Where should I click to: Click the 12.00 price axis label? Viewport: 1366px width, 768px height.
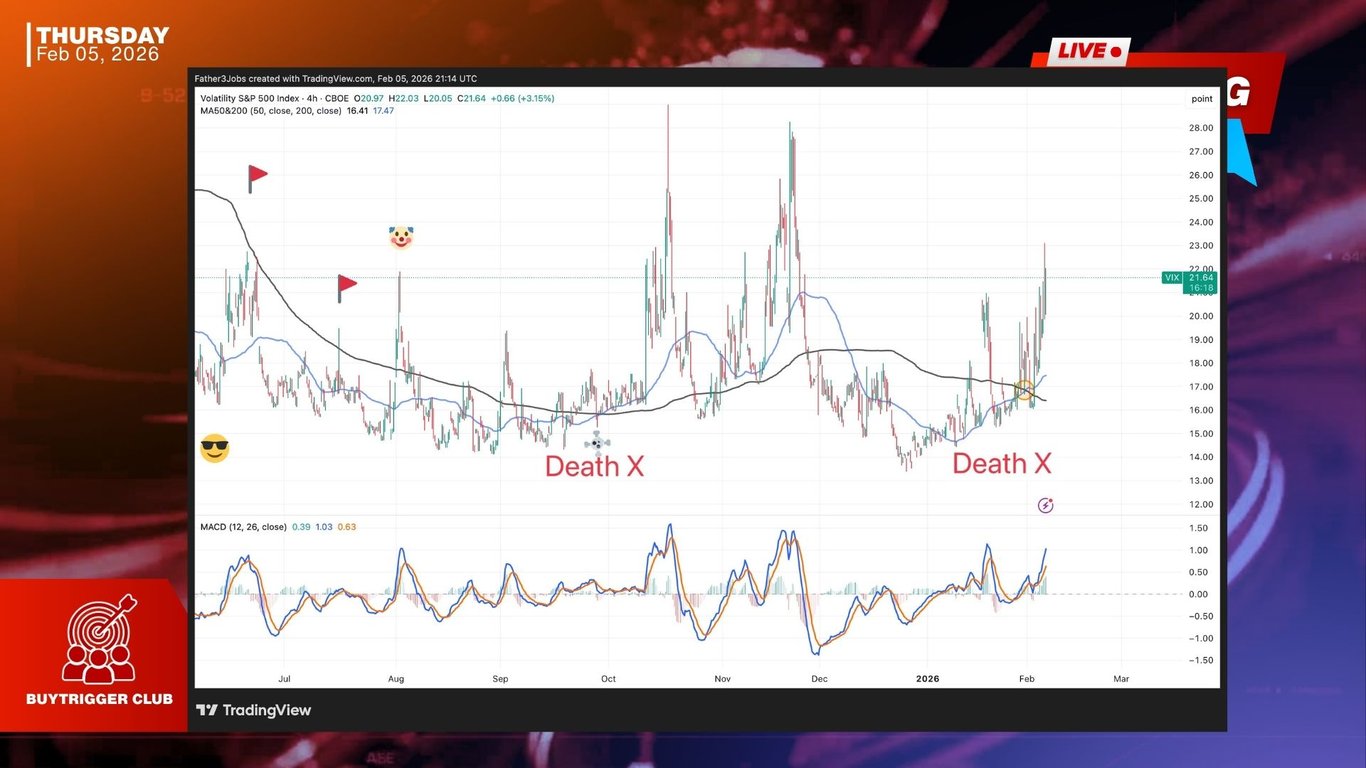(x=1201, y=504)
